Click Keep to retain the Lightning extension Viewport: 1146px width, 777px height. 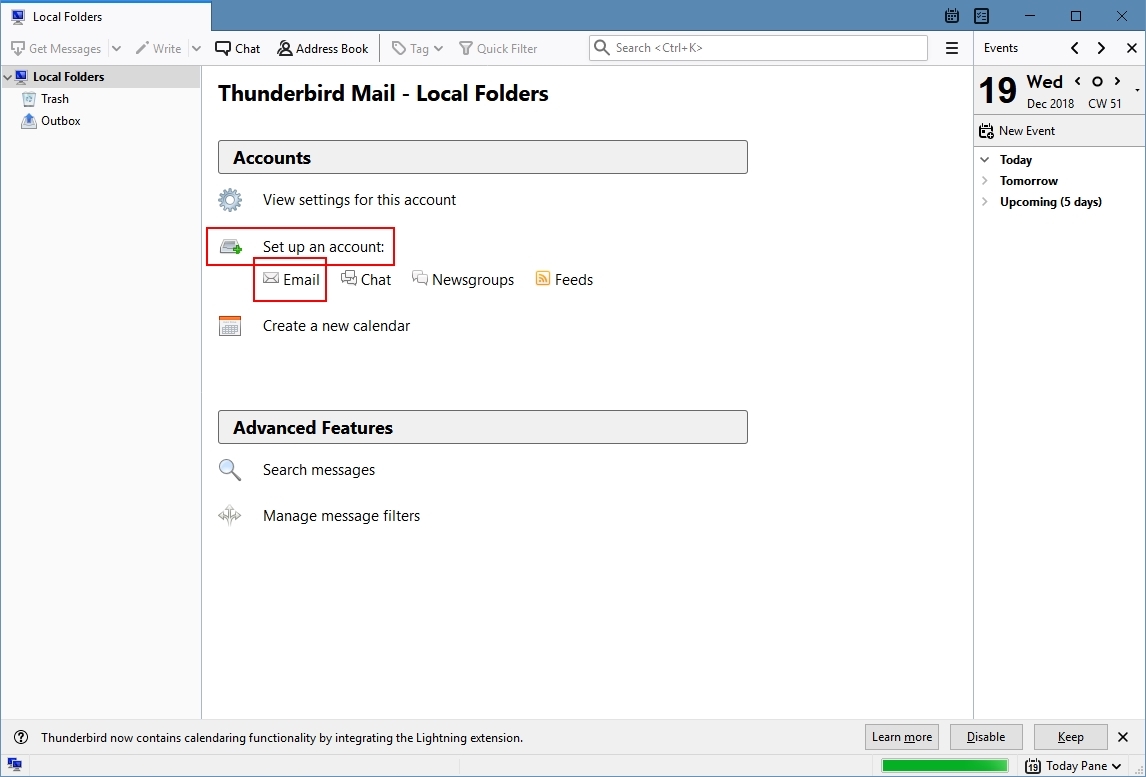(1070, 737)
